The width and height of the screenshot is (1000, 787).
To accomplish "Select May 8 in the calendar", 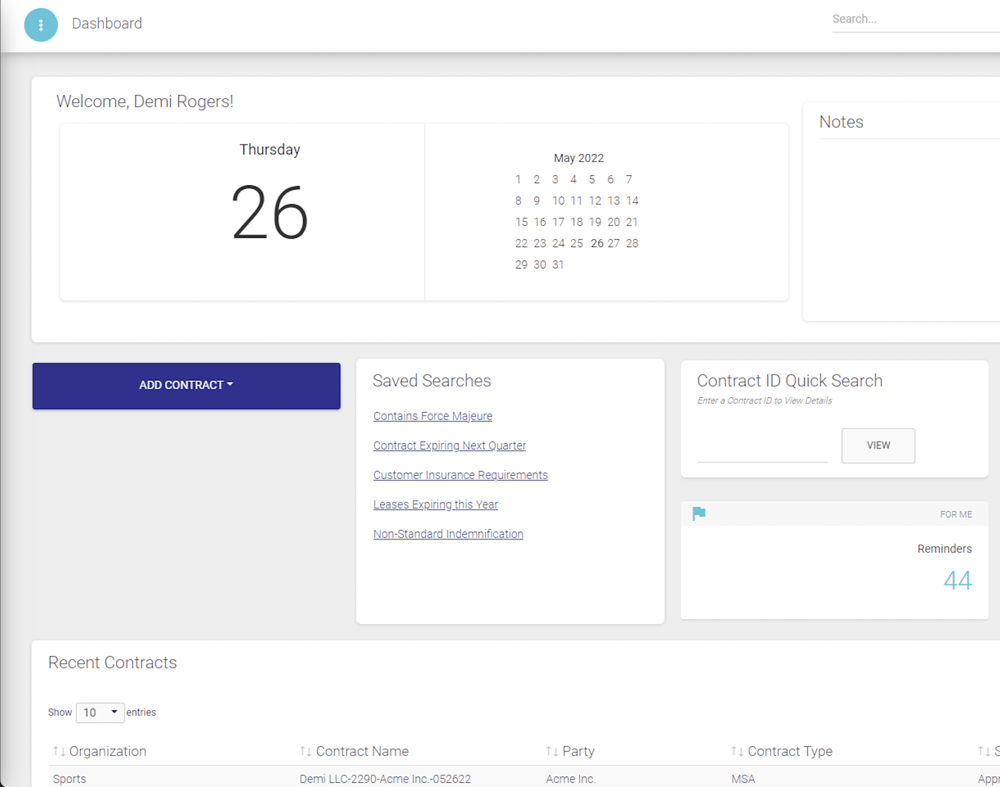I will [518, 200].
